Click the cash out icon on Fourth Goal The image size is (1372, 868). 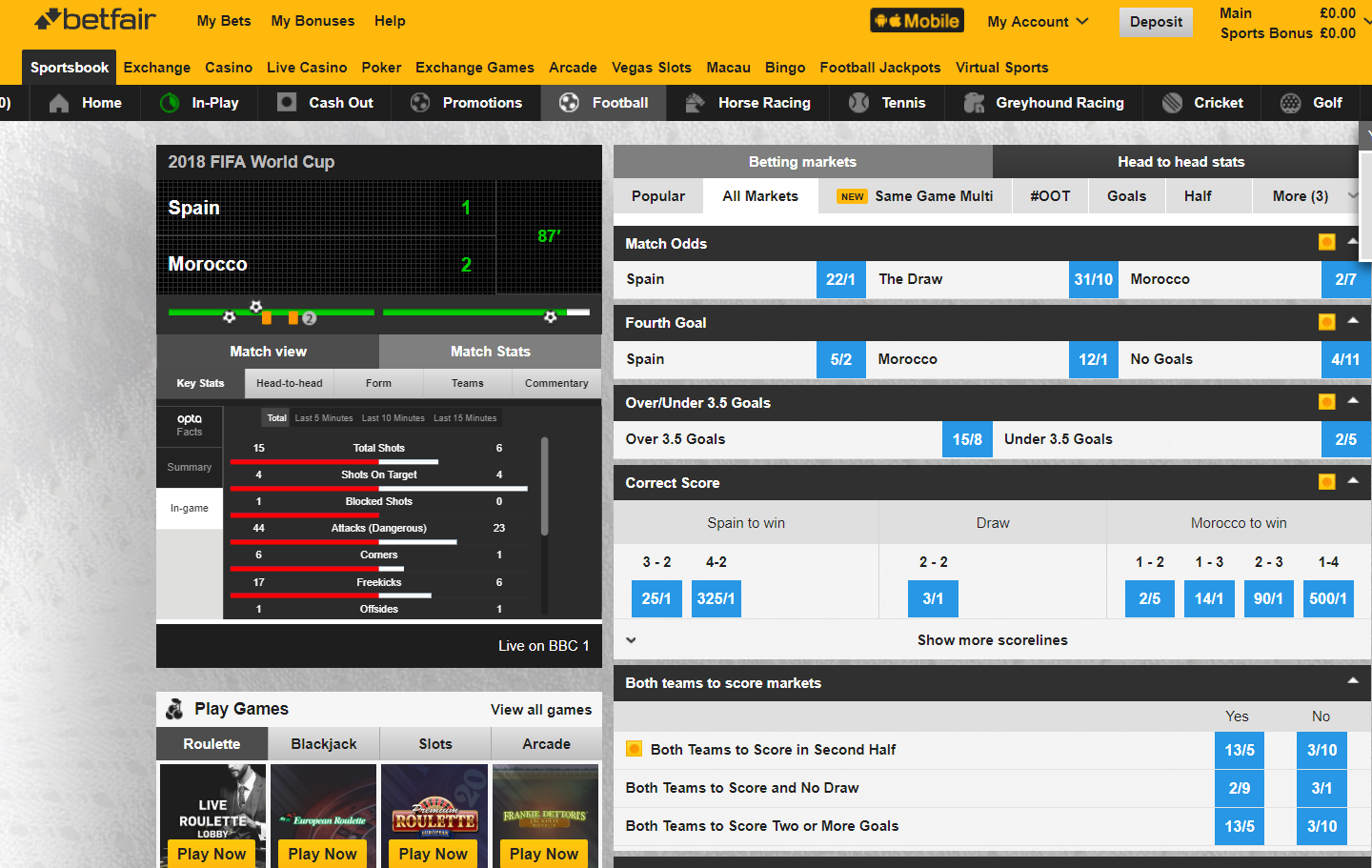tap(1326, 322)
